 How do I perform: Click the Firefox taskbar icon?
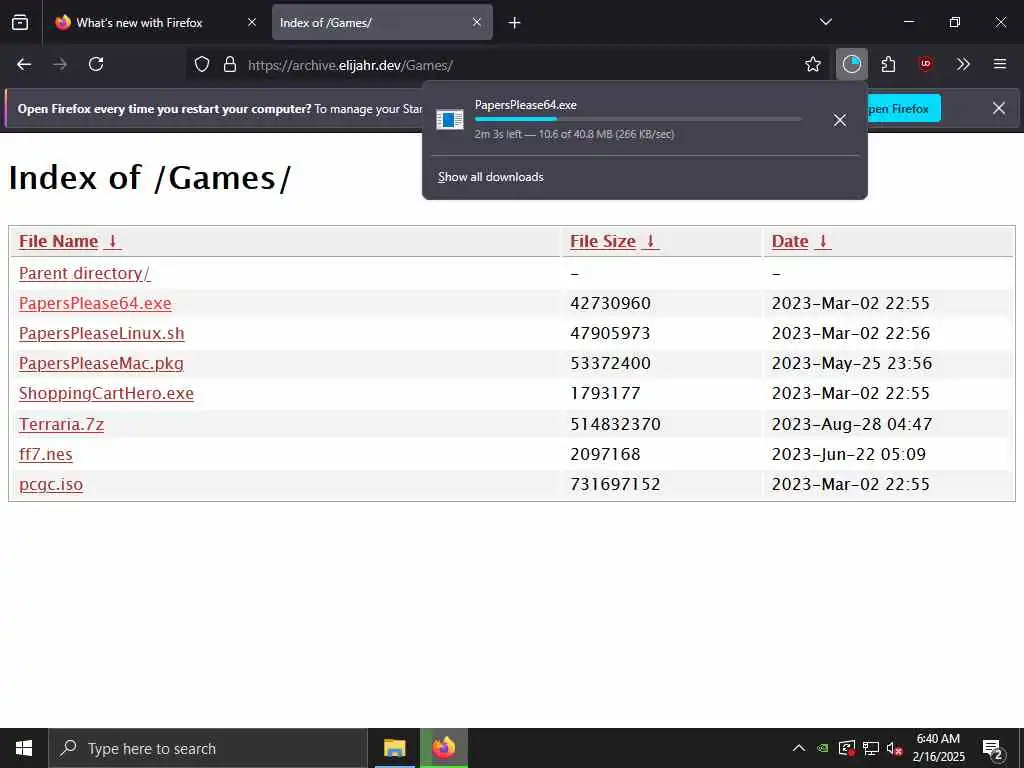pyautogui.click(x=444, y=748)
